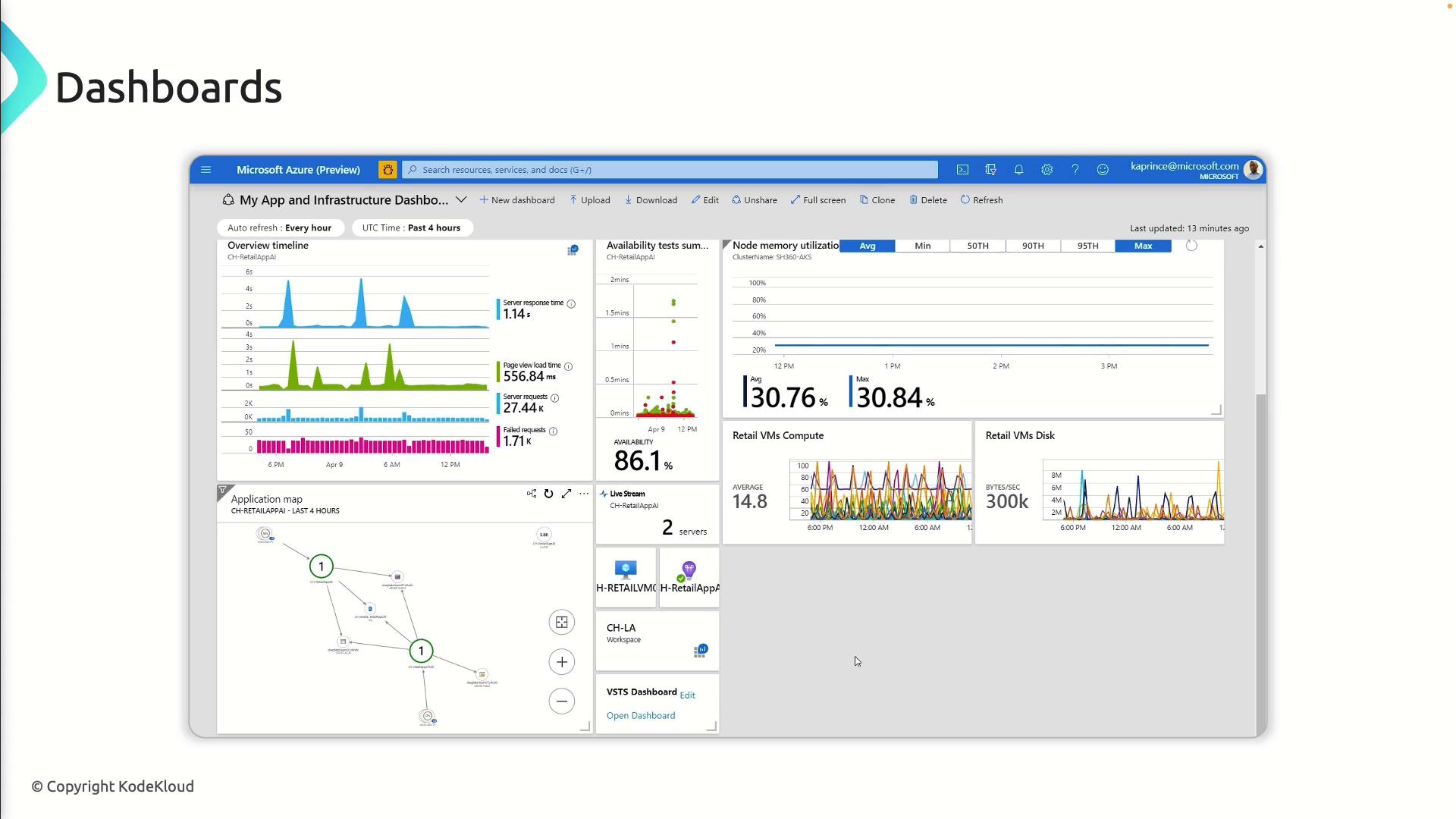Image resolution: width=1456 pixels, height=819 pixels.
Task: Open Cloud Shell from the top bar
Action: coord(962,170)
